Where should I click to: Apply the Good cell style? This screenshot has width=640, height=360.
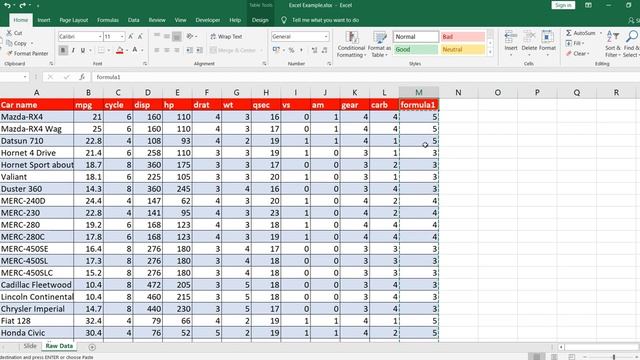(416, 49)
